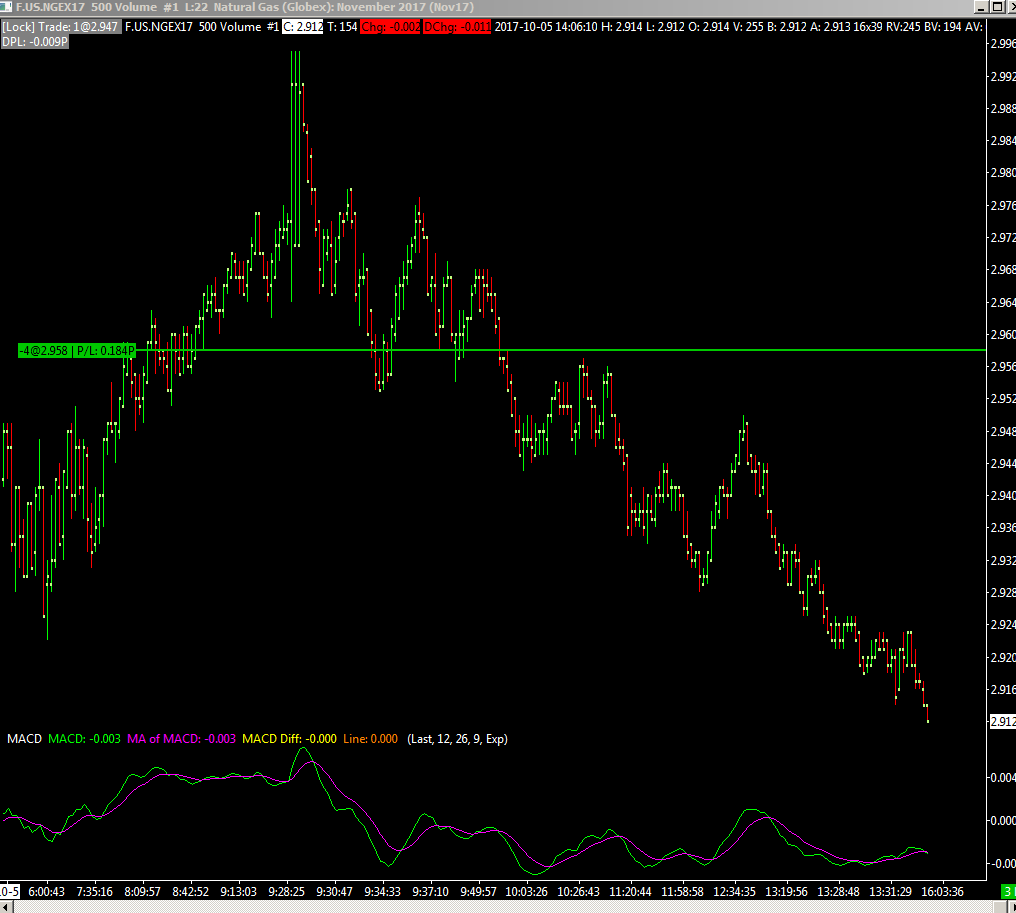Click the orange Line: 0.000 label

(x=370, y=739)
